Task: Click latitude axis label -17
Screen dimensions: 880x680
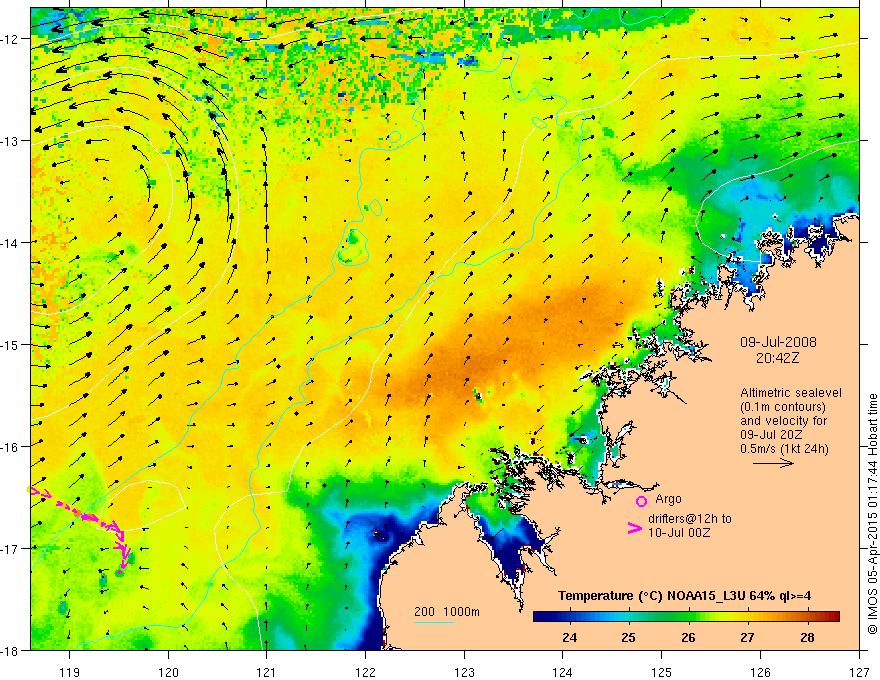Action: click(12, 549)
